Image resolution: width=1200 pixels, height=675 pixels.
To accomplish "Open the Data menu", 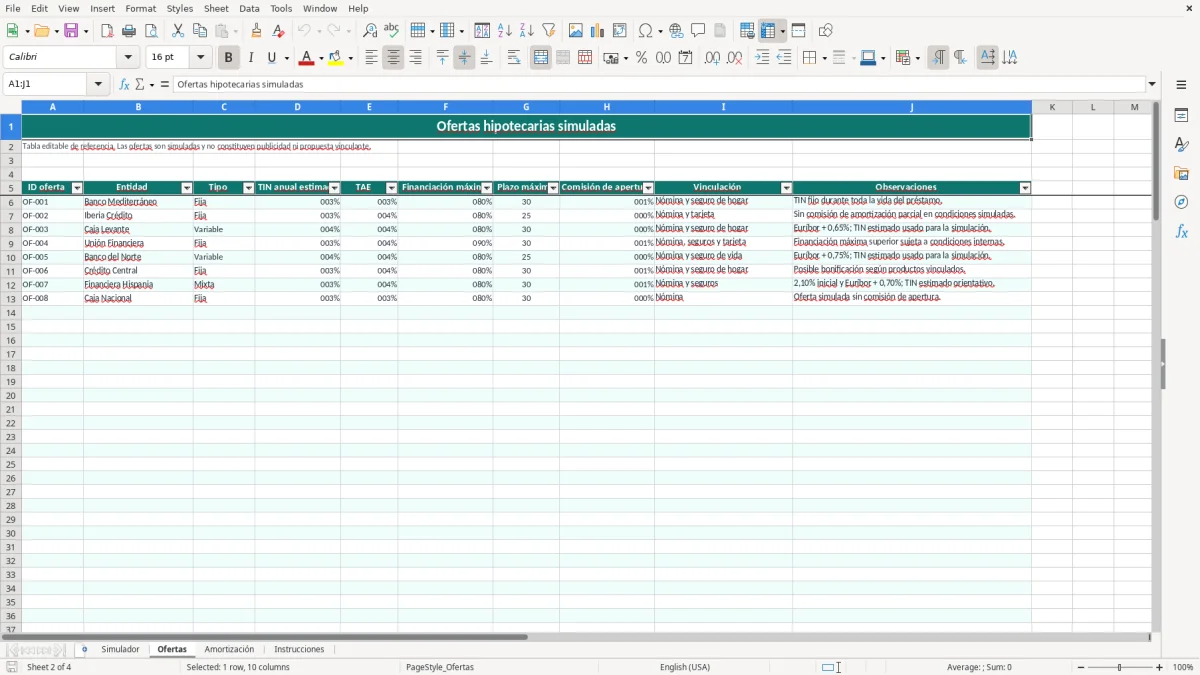I will click(x=249, y=8).
